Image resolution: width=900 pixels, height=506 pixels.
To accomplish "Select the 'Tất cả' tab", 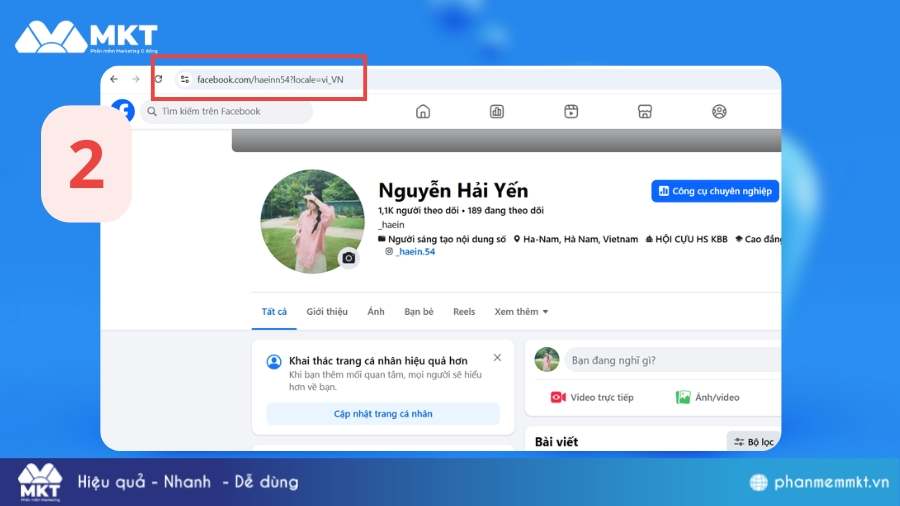I will (x=274, y=312).
